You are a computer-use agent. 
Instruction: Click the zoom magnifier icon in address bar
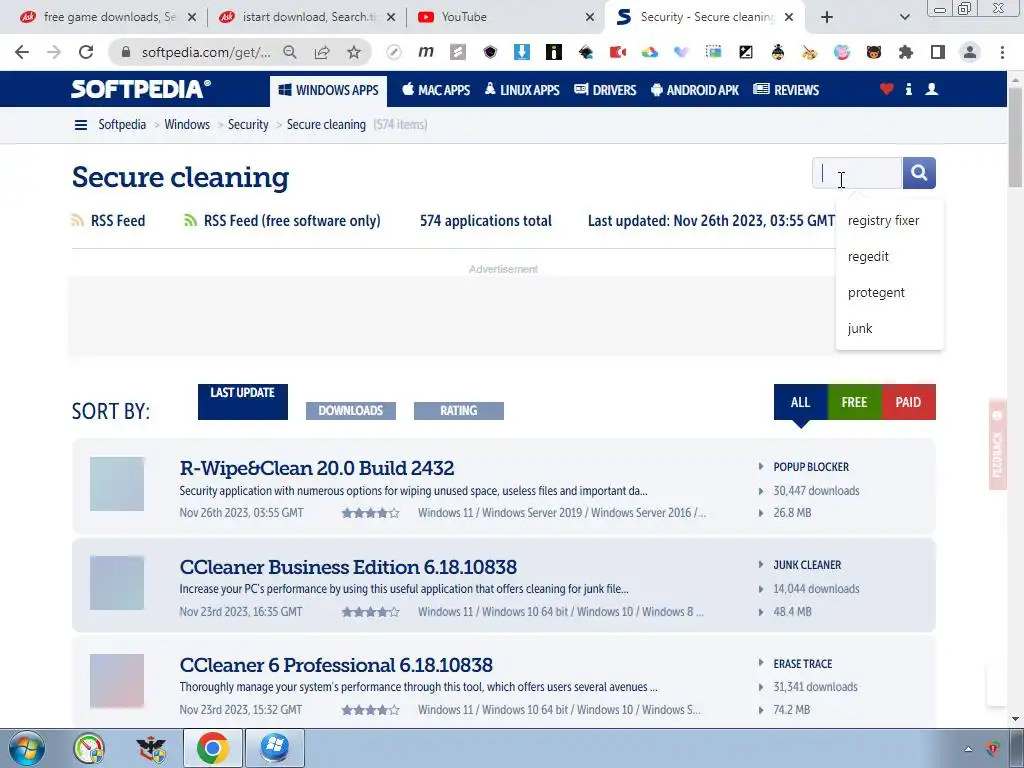[x=290, y=52]
